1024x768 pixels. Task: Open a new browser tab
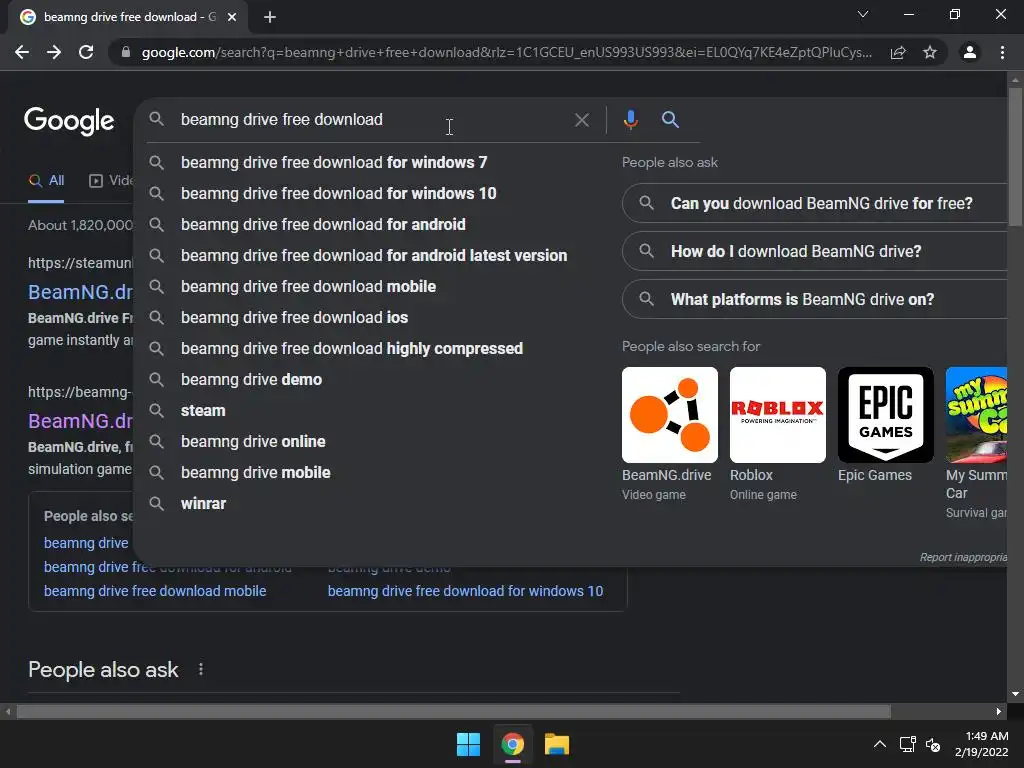[270, 17]
